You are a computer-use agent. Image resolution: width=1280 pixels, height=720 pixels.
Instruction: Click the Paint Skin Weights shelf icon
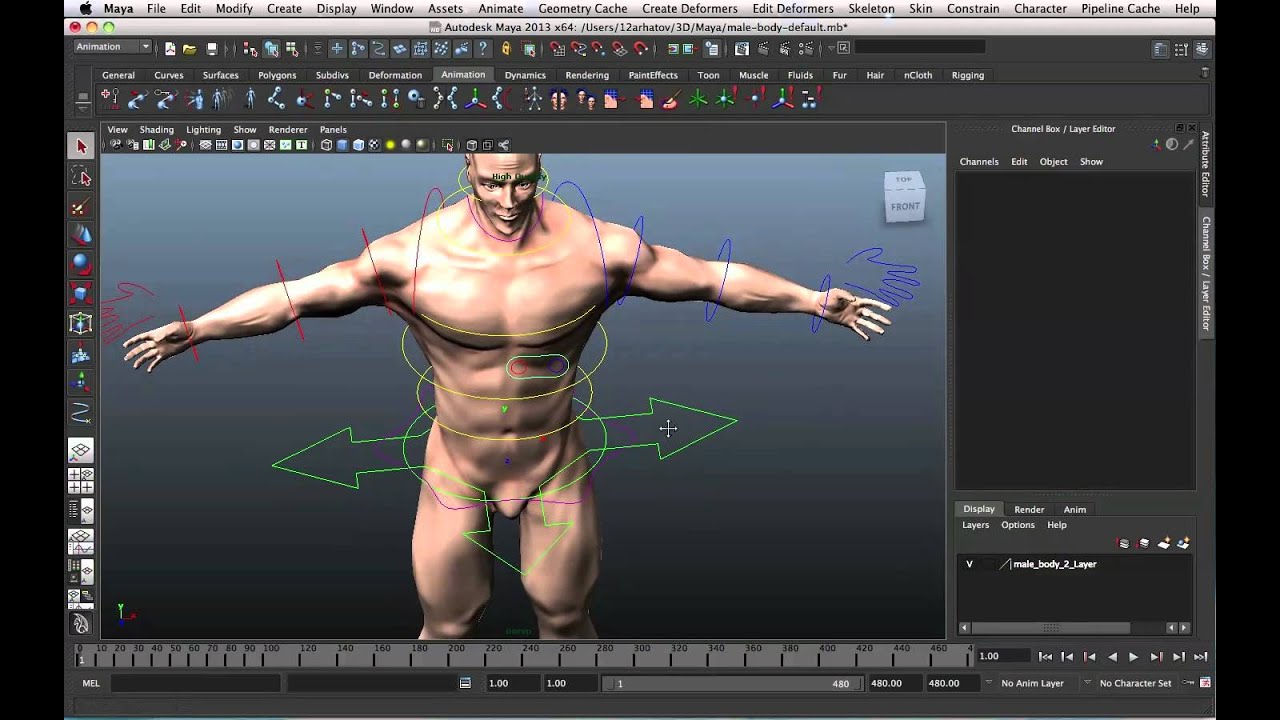pos(670,98)
